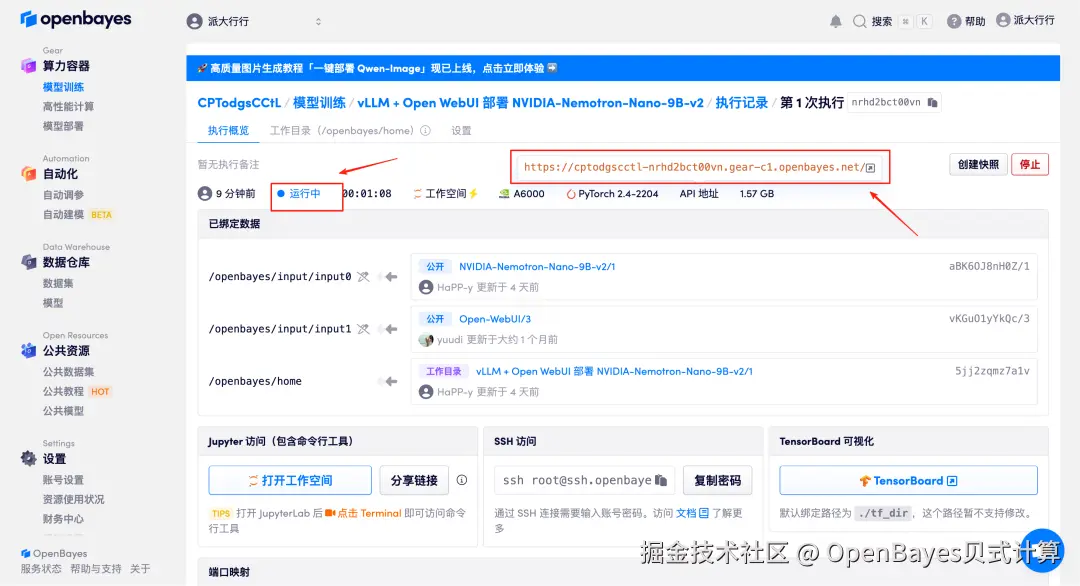Open 资源使用状况 in the sidebar
Screen dimensions: 1080x586
coord(74,499)
